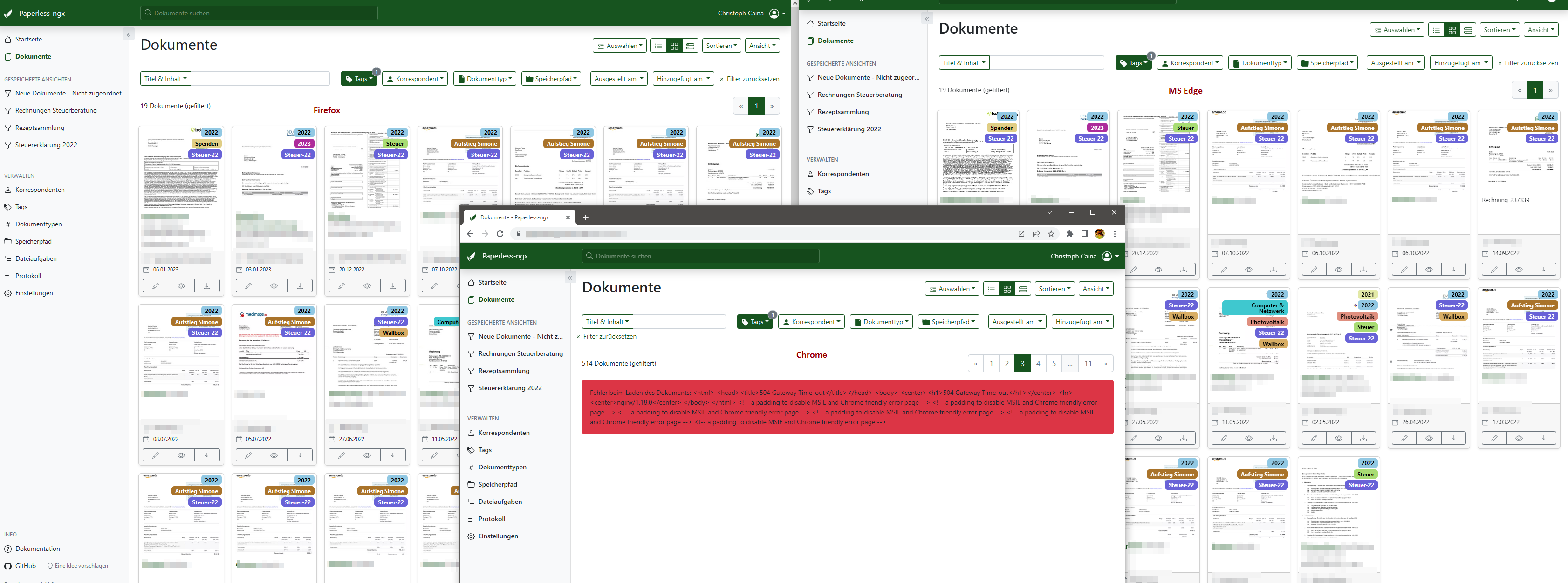The width and height of the screenshot is (1568, 583).
Task: Download the document dated 06.01.2023
Action: [207, 285]
